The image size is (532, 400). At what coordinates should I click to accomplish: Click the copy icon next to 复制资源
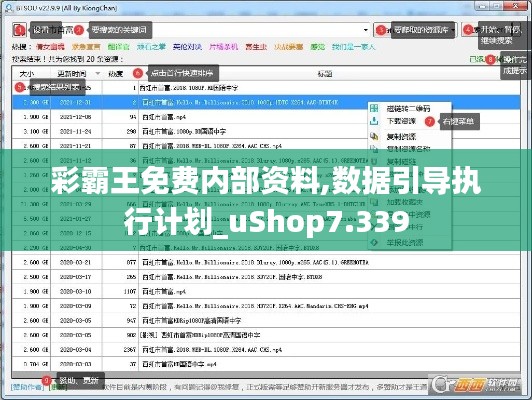(x=374, y=136)
